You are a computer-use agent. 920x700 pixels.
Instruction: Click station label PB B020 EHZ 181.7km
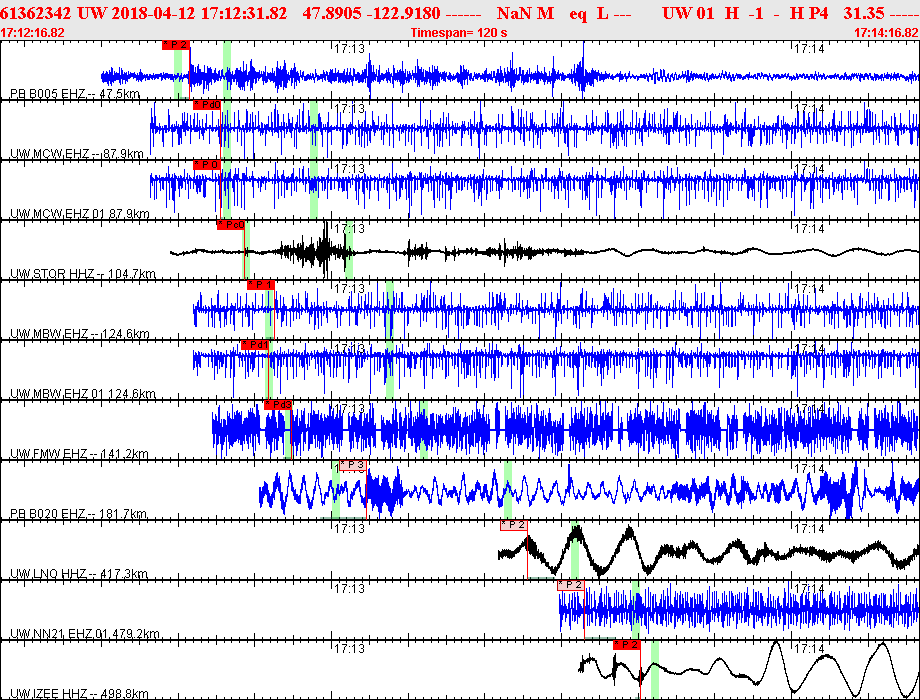[x=78, y=514]
